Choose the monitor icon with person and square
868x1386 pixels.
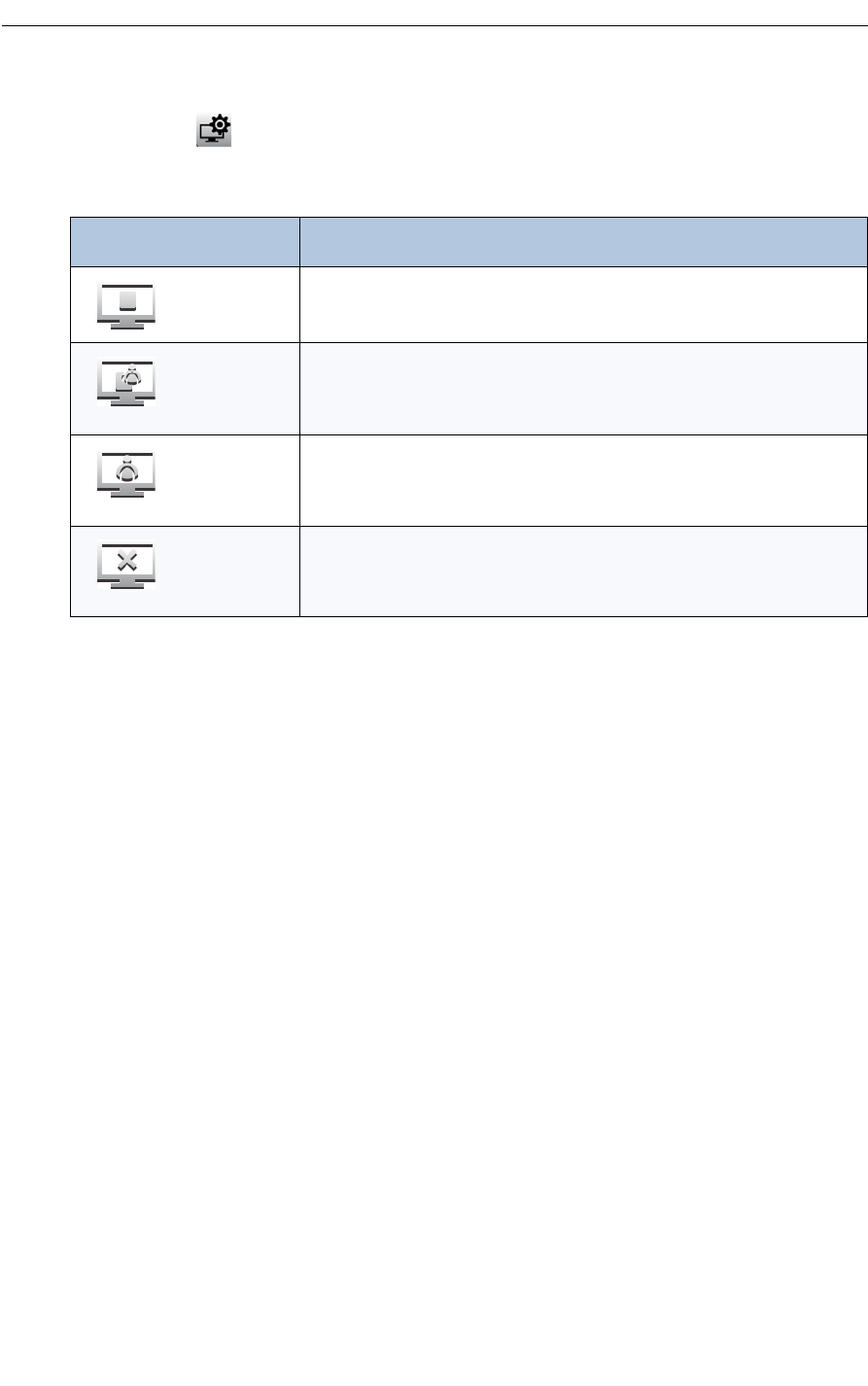(125, 384)
